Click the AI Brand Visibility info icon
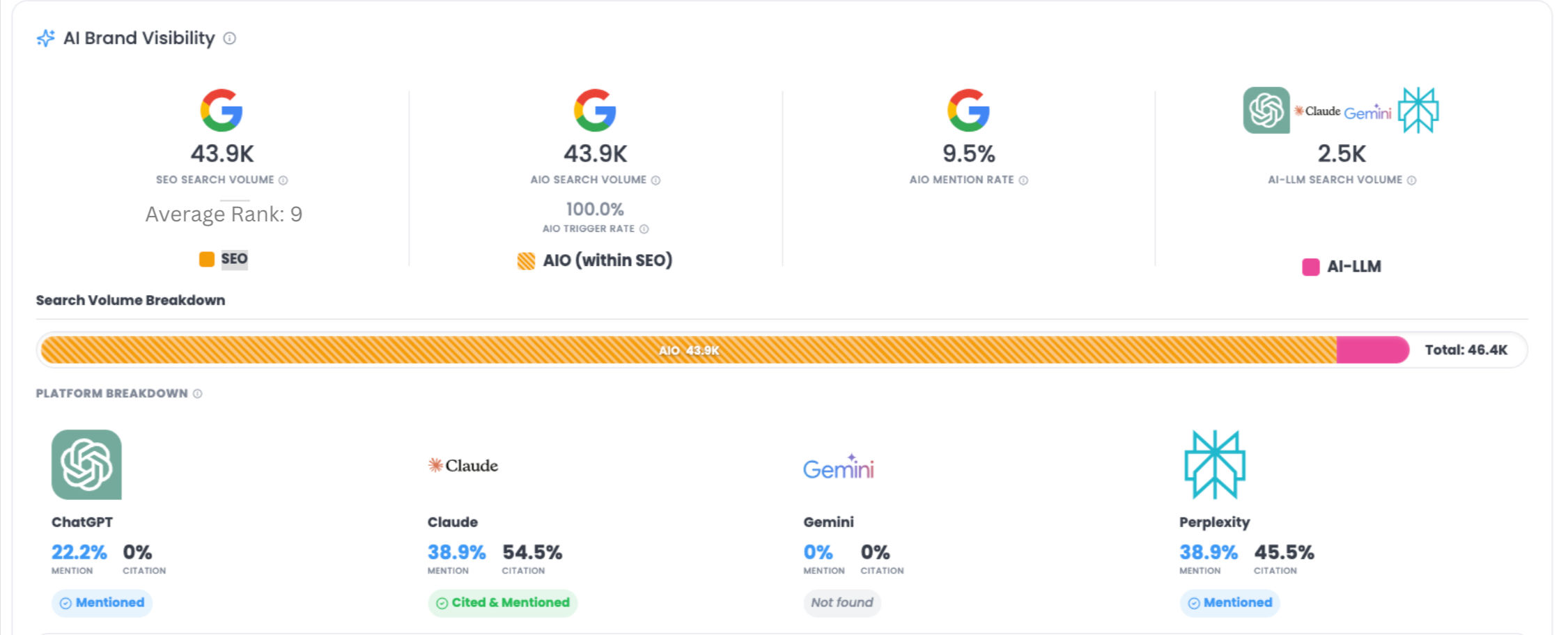 pyautogui.click(x=229, y=38)
